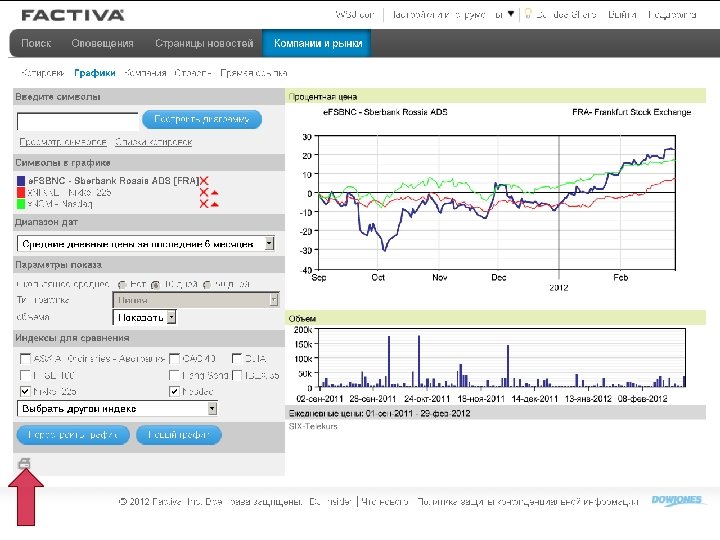This screenshot has width=720, height=540.
Task: Open the 'Котировки' sub-tab
Action: 43,73
